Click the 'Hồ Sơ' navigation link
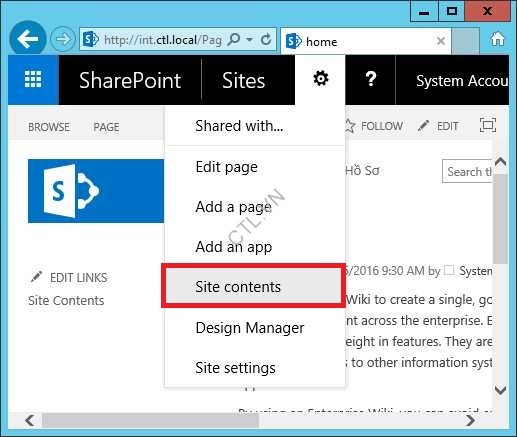 coord(362,170)
